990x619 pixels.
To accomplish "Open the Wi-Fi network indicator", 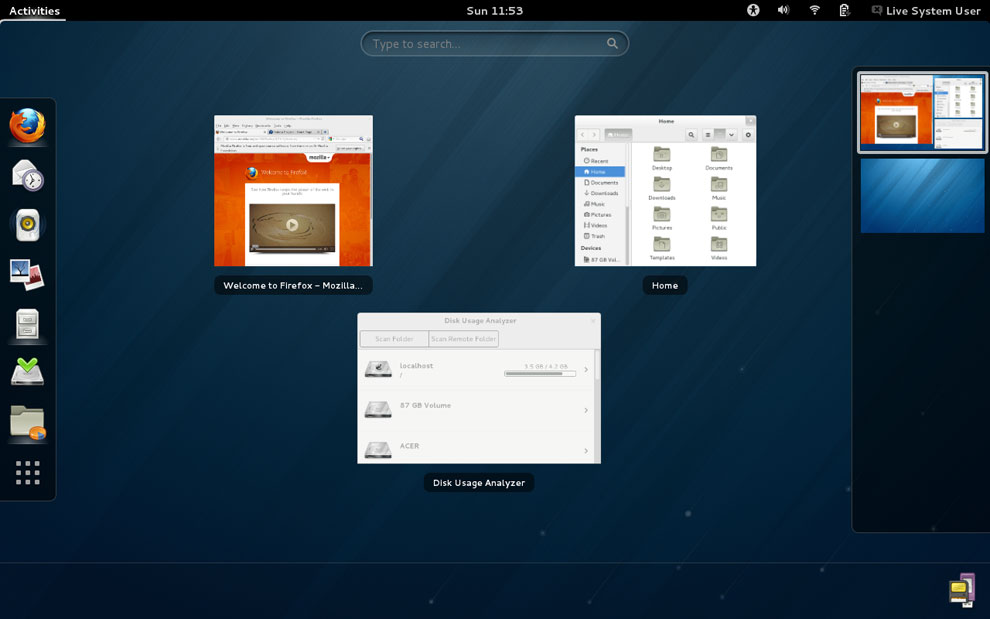I will [814, 10].
